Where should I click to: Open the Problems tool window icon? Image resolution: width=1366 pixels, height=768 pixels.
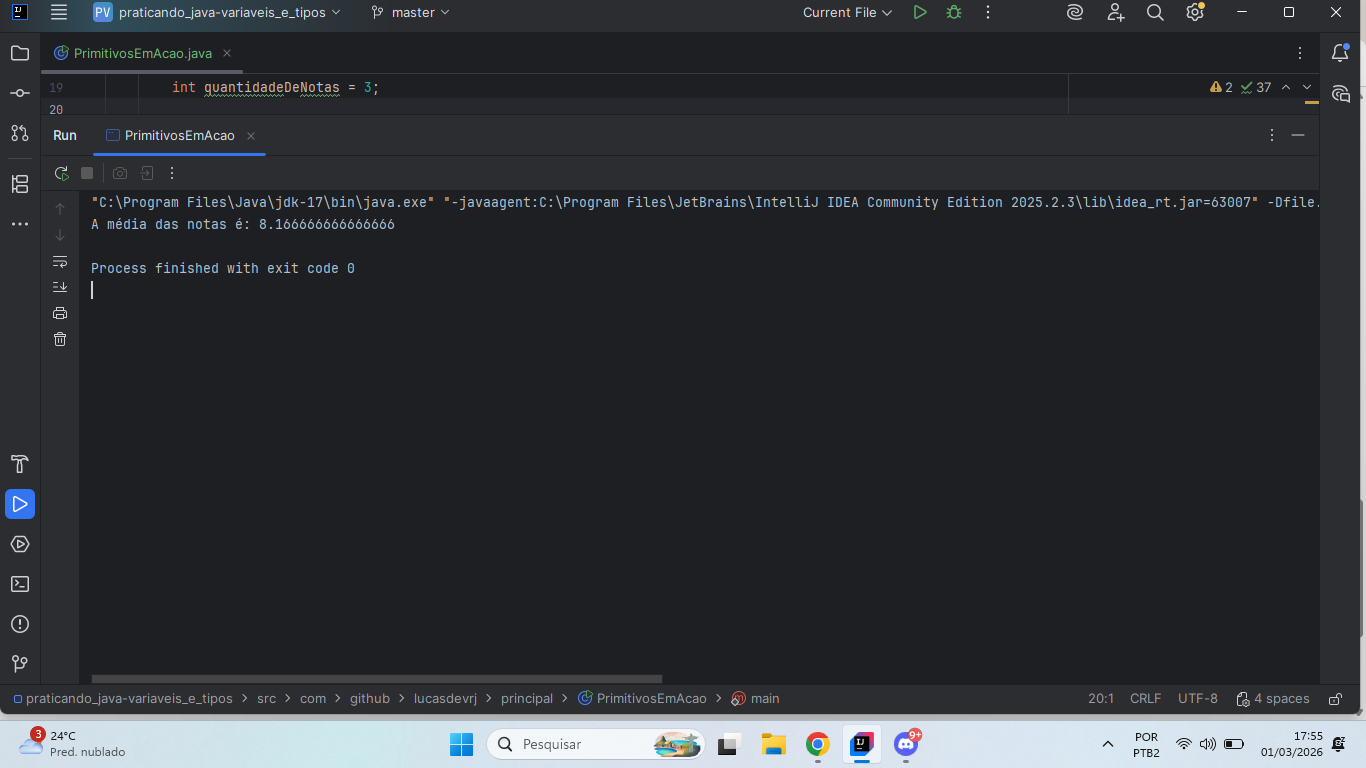coord(20,624)
